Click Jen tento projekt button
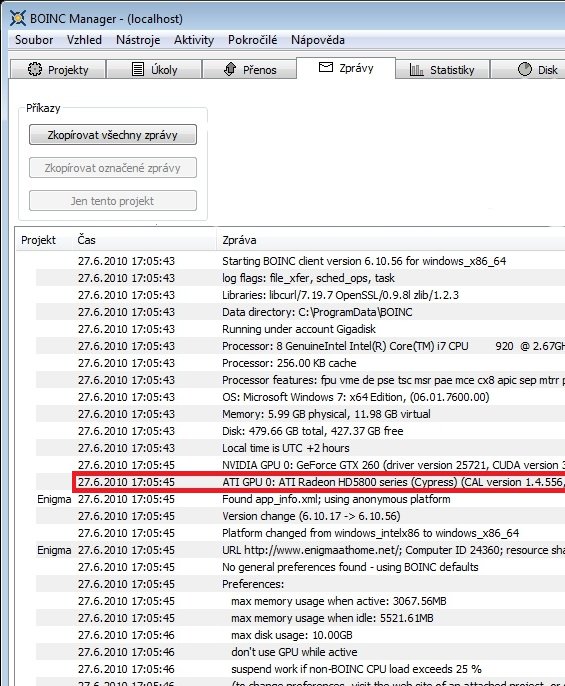 click(x=113, y=201)
